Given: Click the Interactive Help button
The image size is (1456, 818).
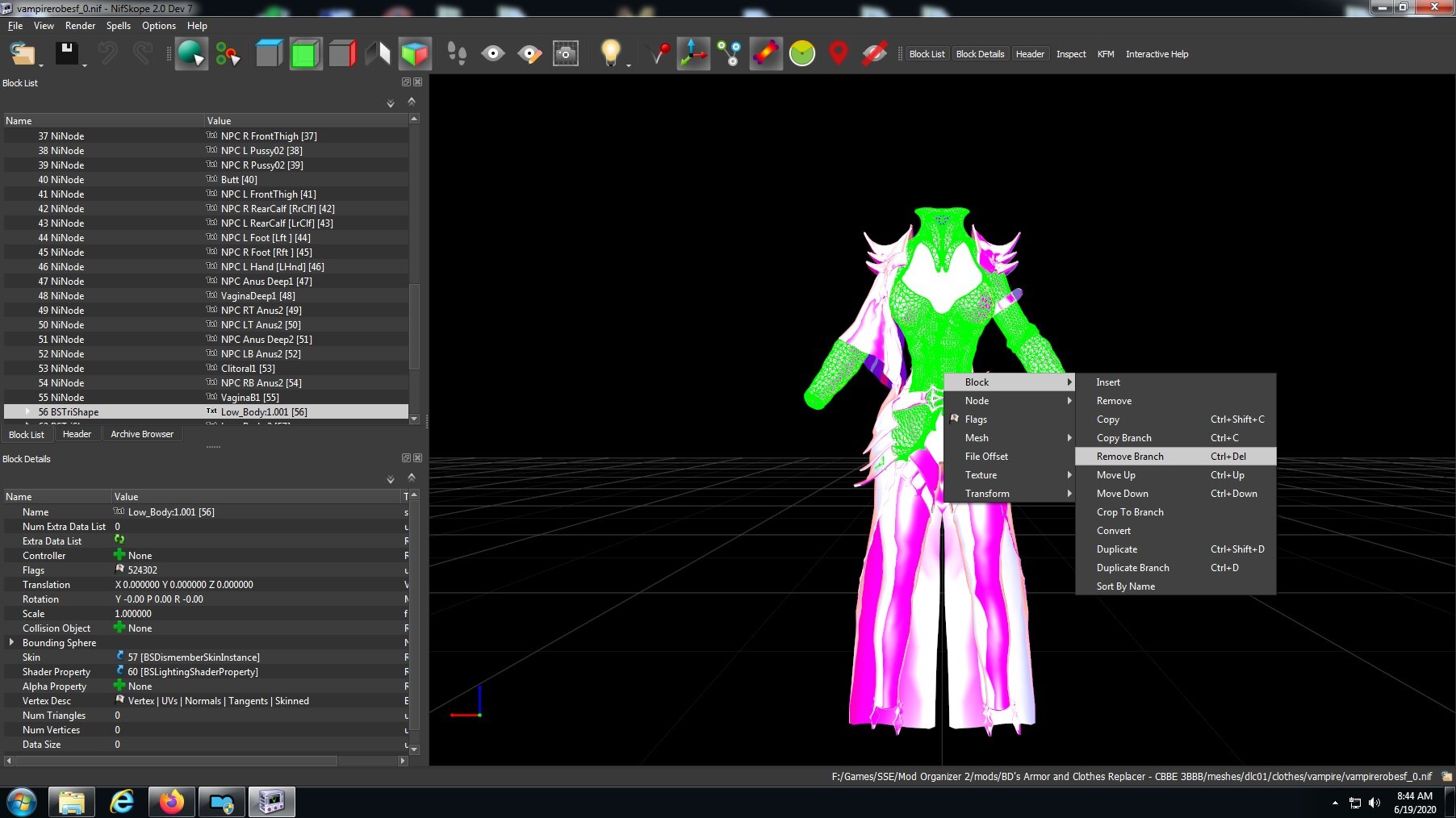Looking at the screenshot, I should [x=1157, y=54].
